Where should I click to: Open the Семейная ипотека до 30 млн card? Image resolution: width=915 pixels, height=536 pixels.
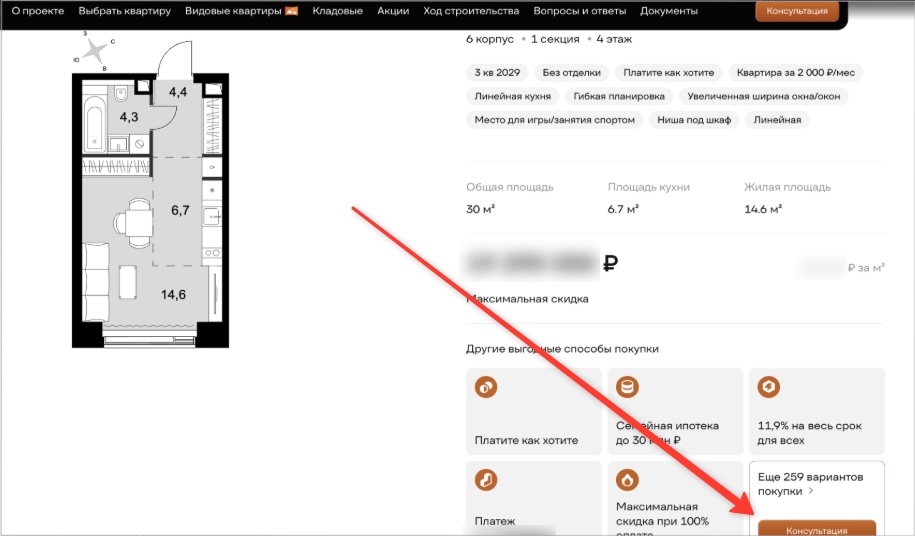(x=675, y=411)
